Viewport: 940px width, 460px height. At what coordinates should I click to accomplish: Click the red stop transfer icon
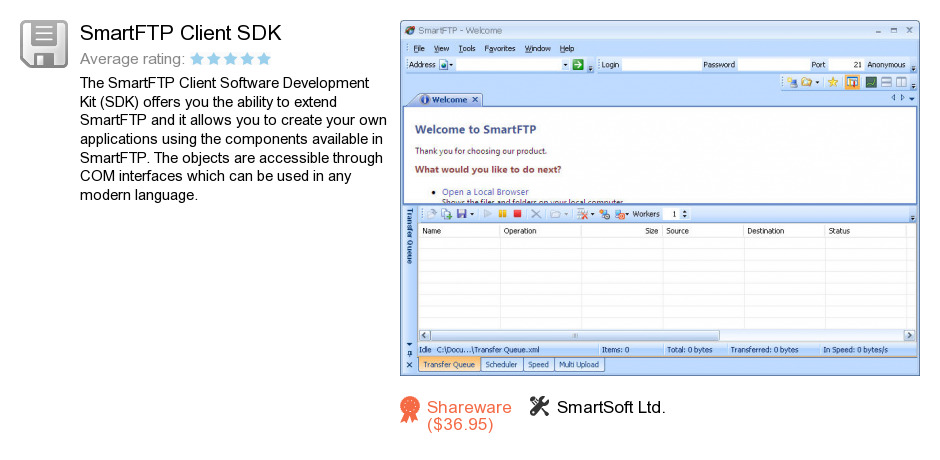pos(517,214)
